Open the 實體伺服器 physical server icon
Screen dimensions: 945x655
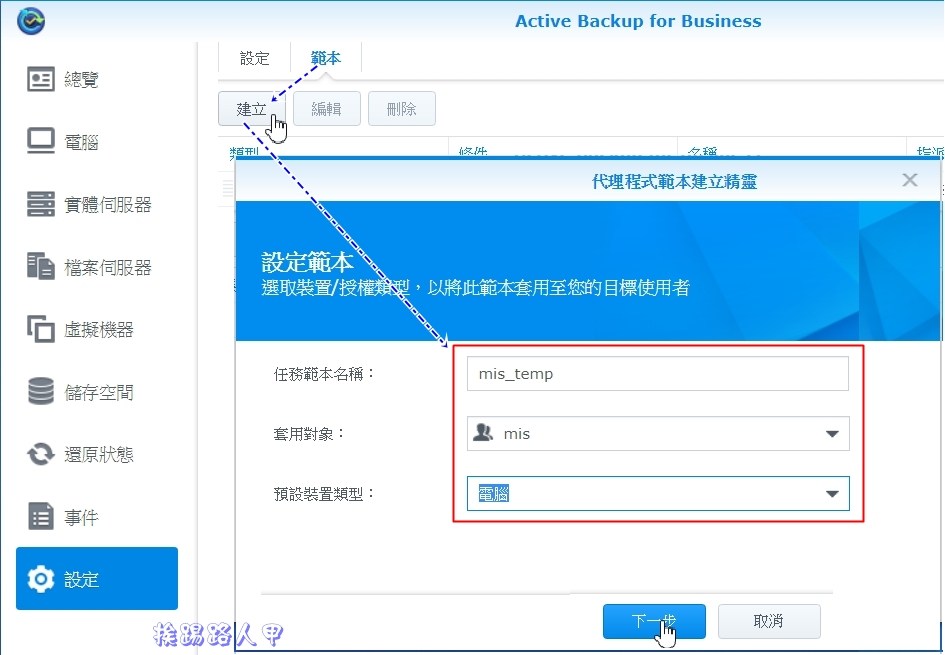pos(40,204)
